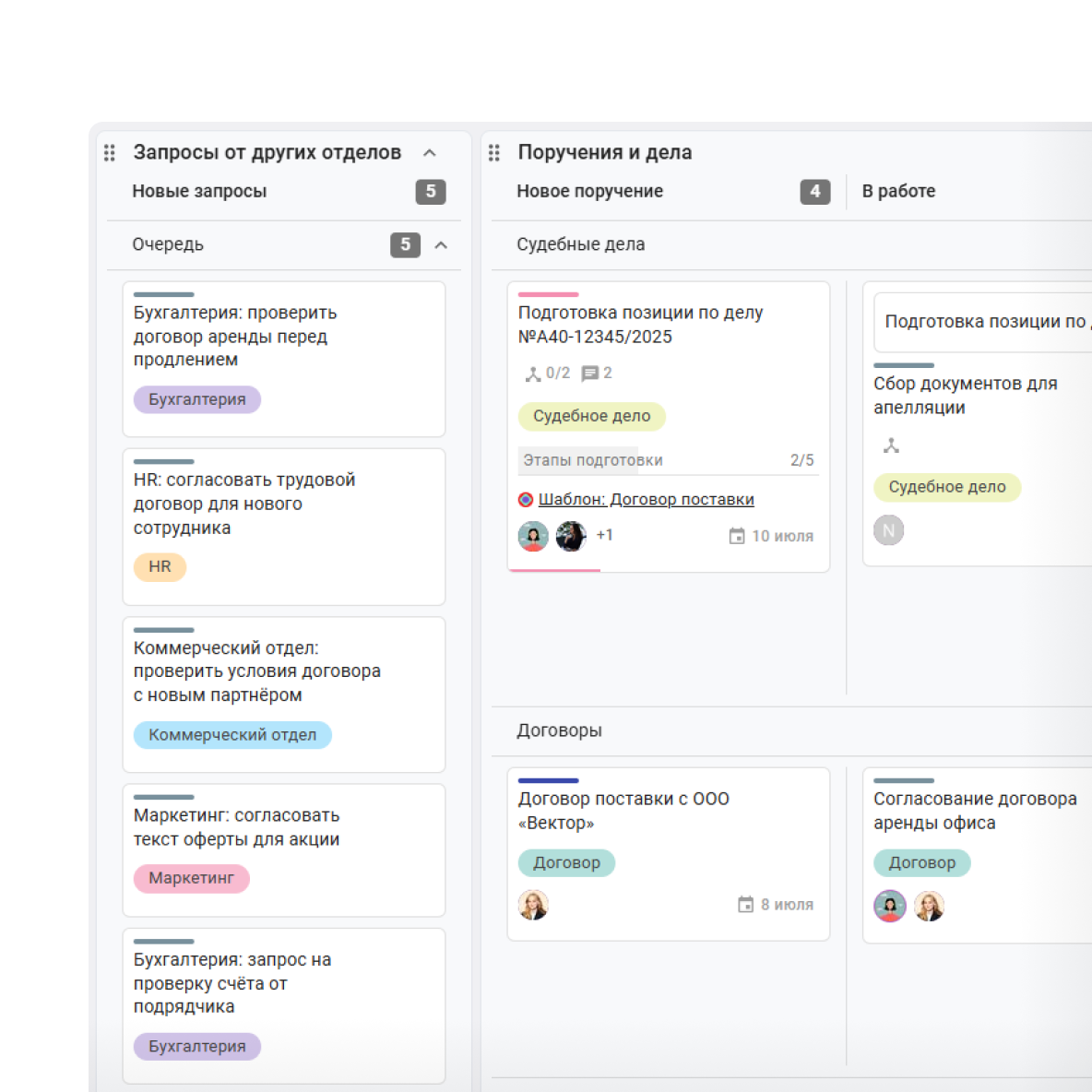Open the comments icon showing 2
Image resolution: width=1092 pixels, height=1092 pixels.
pyautogui.click(x=590, y=374)
